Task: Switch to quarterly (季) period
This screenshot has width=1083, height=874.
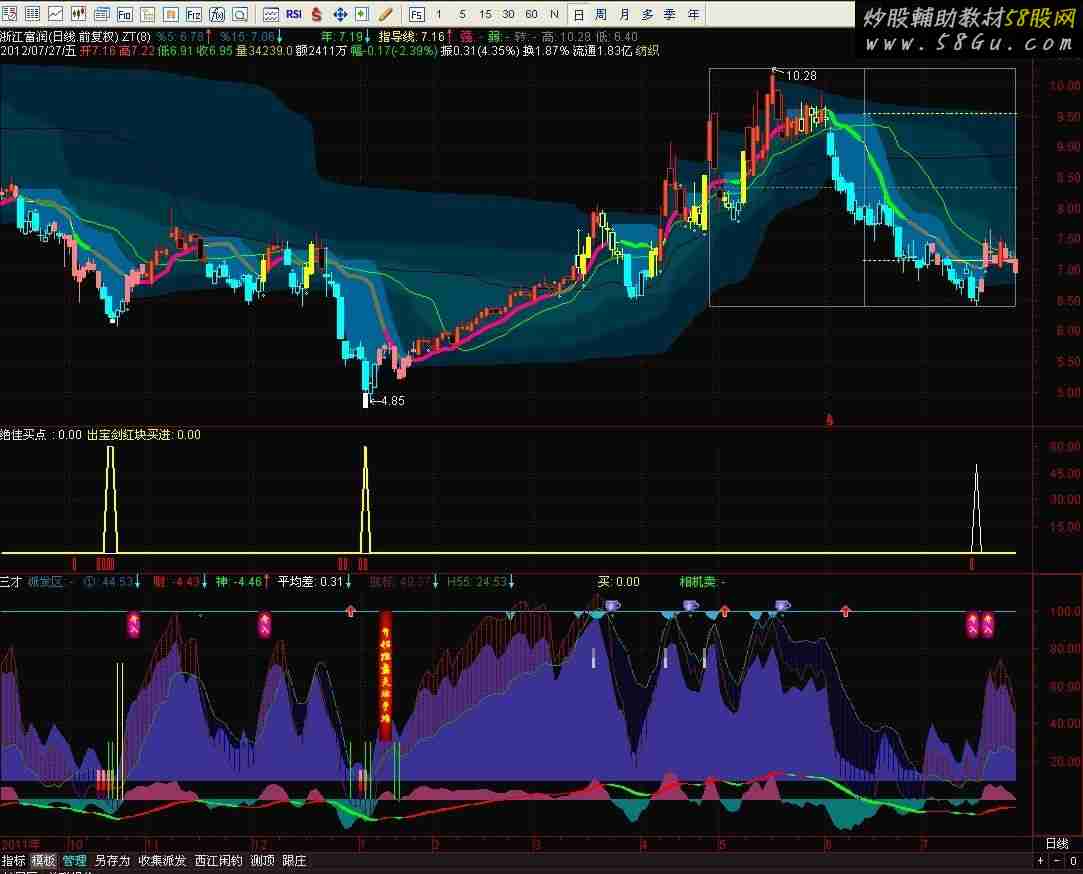Action: click(x=669, y=14)
